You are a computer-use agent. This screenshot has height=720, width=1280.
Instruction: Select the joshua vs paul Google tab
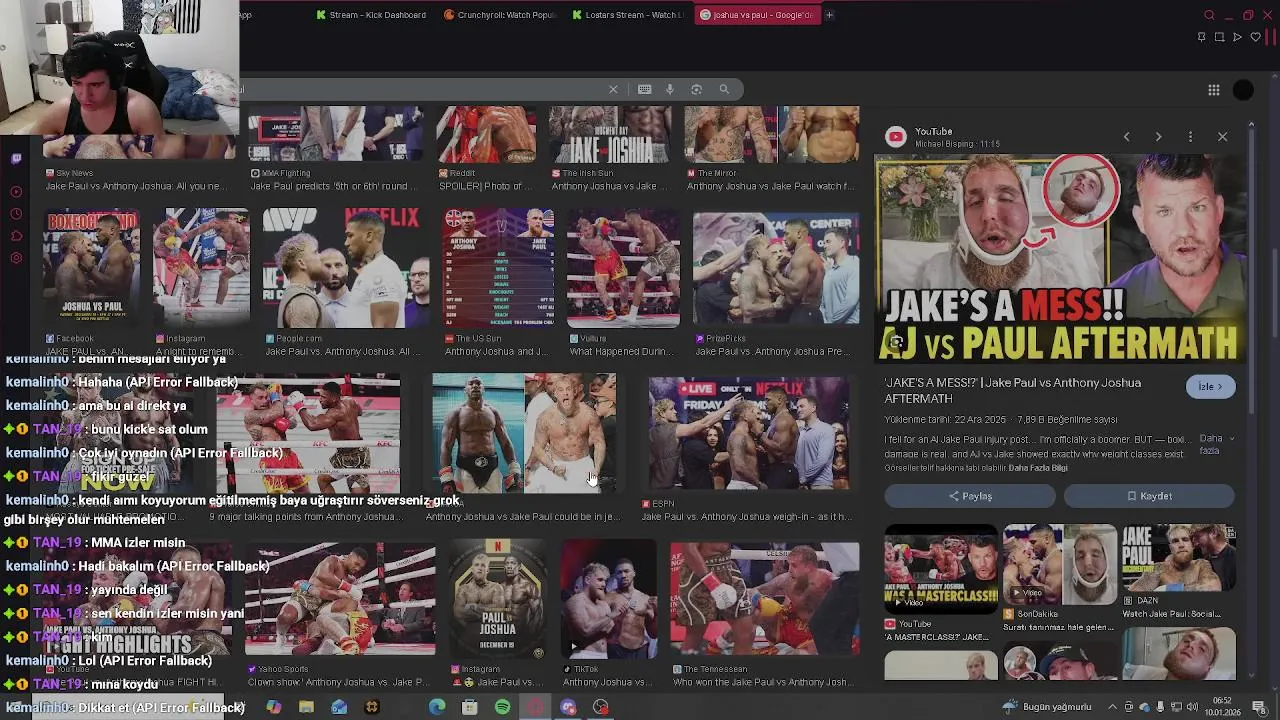757,15
